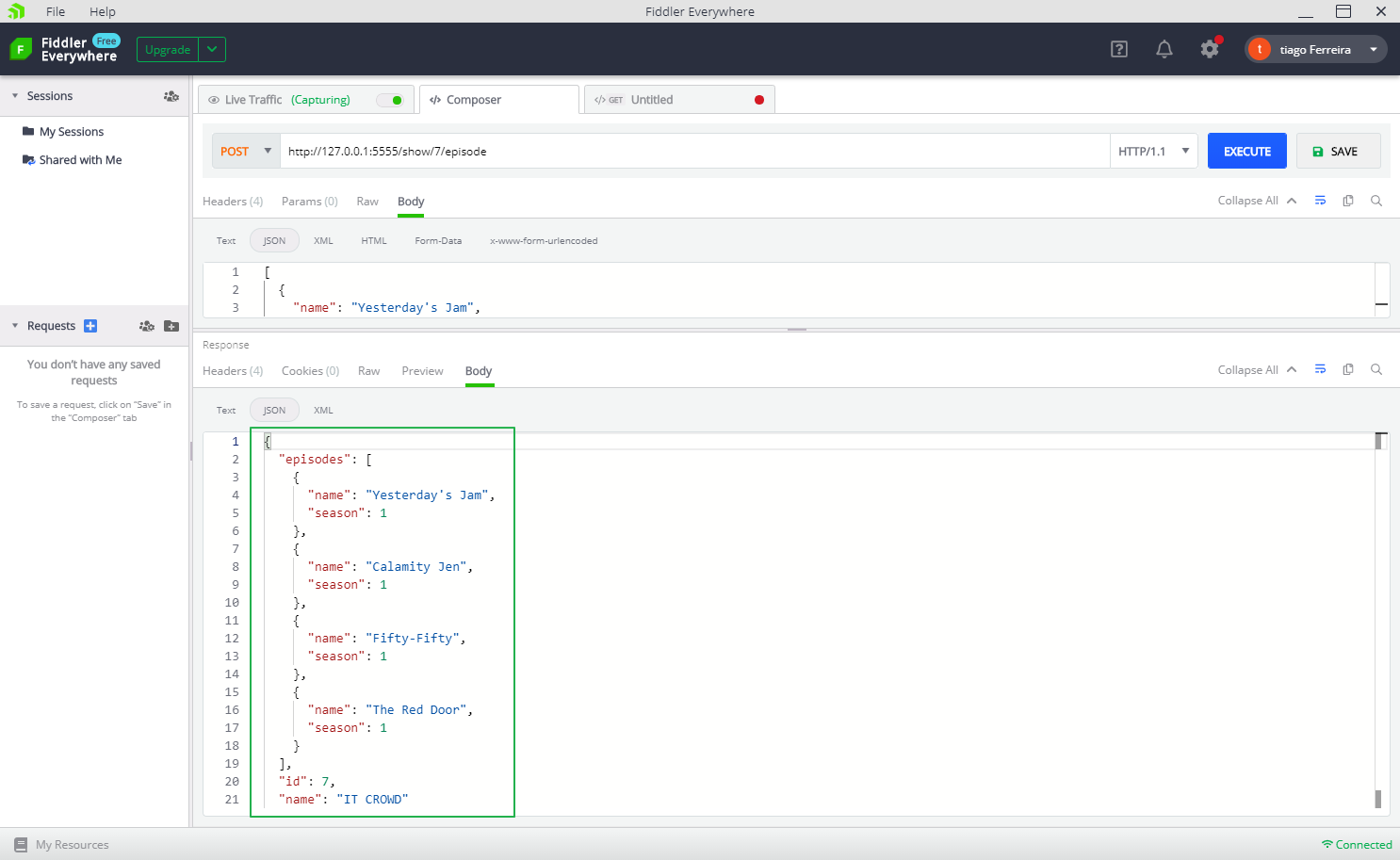Collapse the Sessions panel section
The width and height of the screenshot is (1400, 860).
(x=15, y=96)
